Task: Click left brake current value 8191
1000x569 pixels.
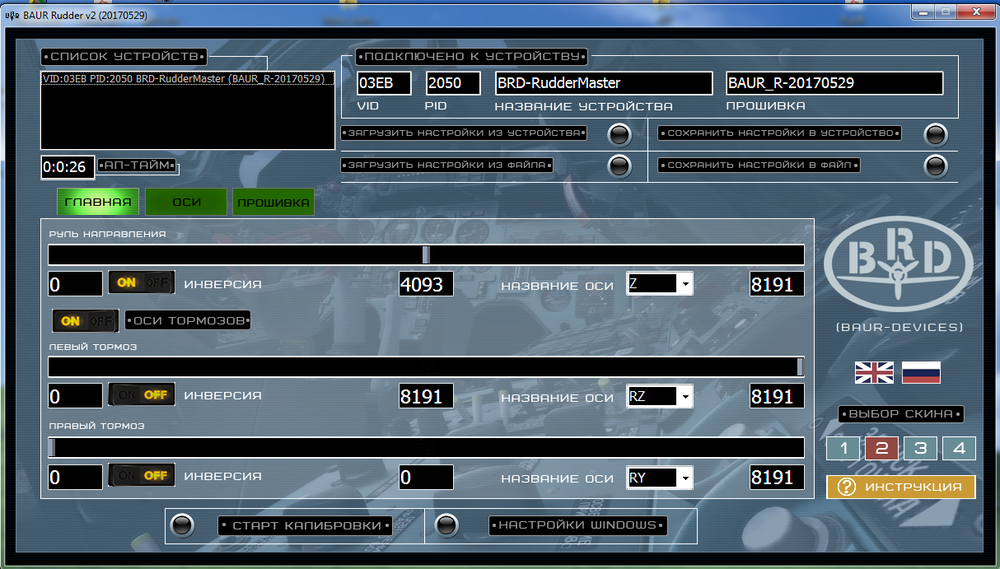Action: point(426,396)
